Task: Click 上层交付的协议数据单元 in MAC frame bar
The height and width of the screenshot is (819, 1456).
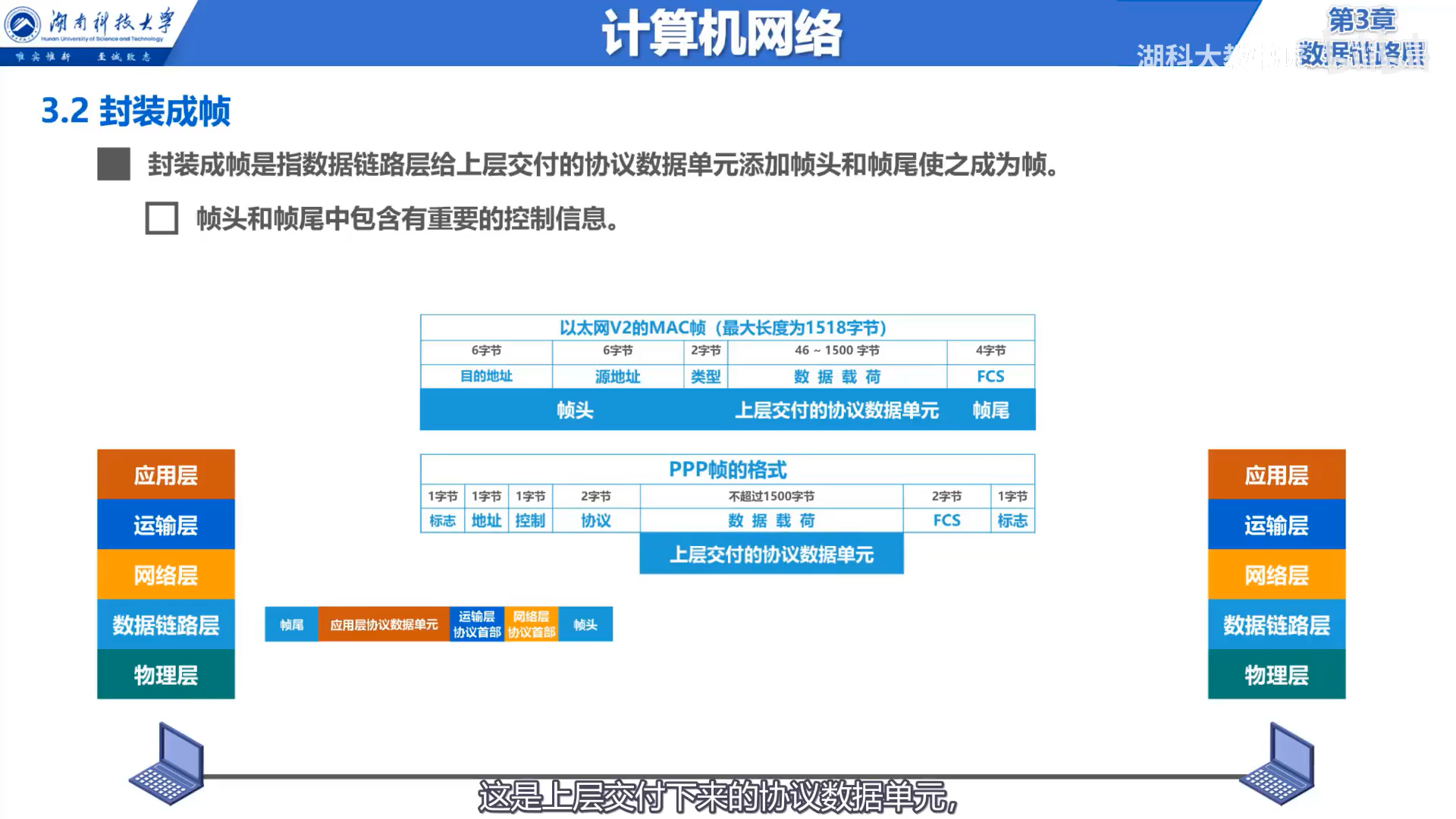Action: point(837,410)
